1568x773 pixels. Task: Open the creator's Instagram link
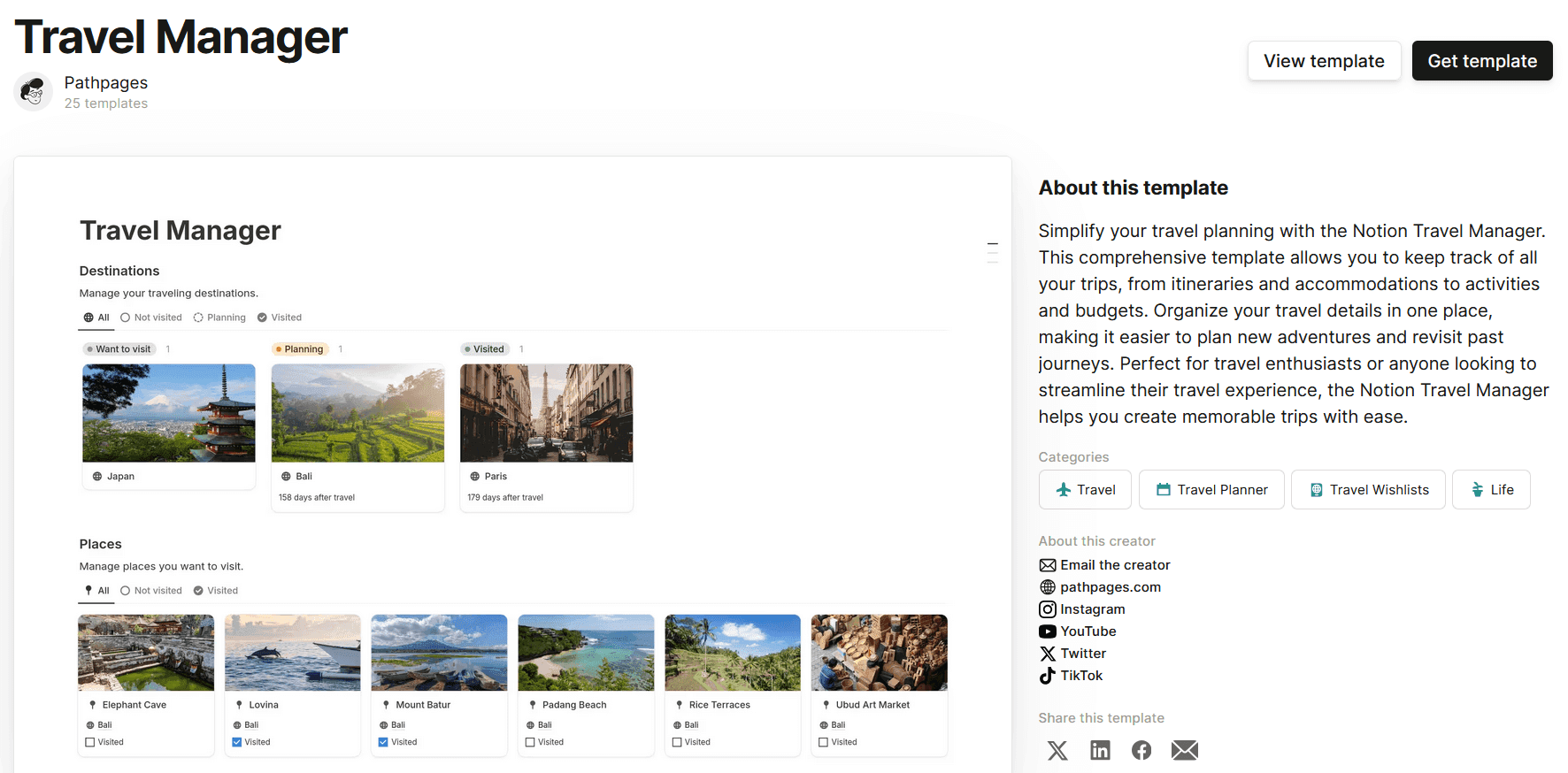[x=1093, y=609]
